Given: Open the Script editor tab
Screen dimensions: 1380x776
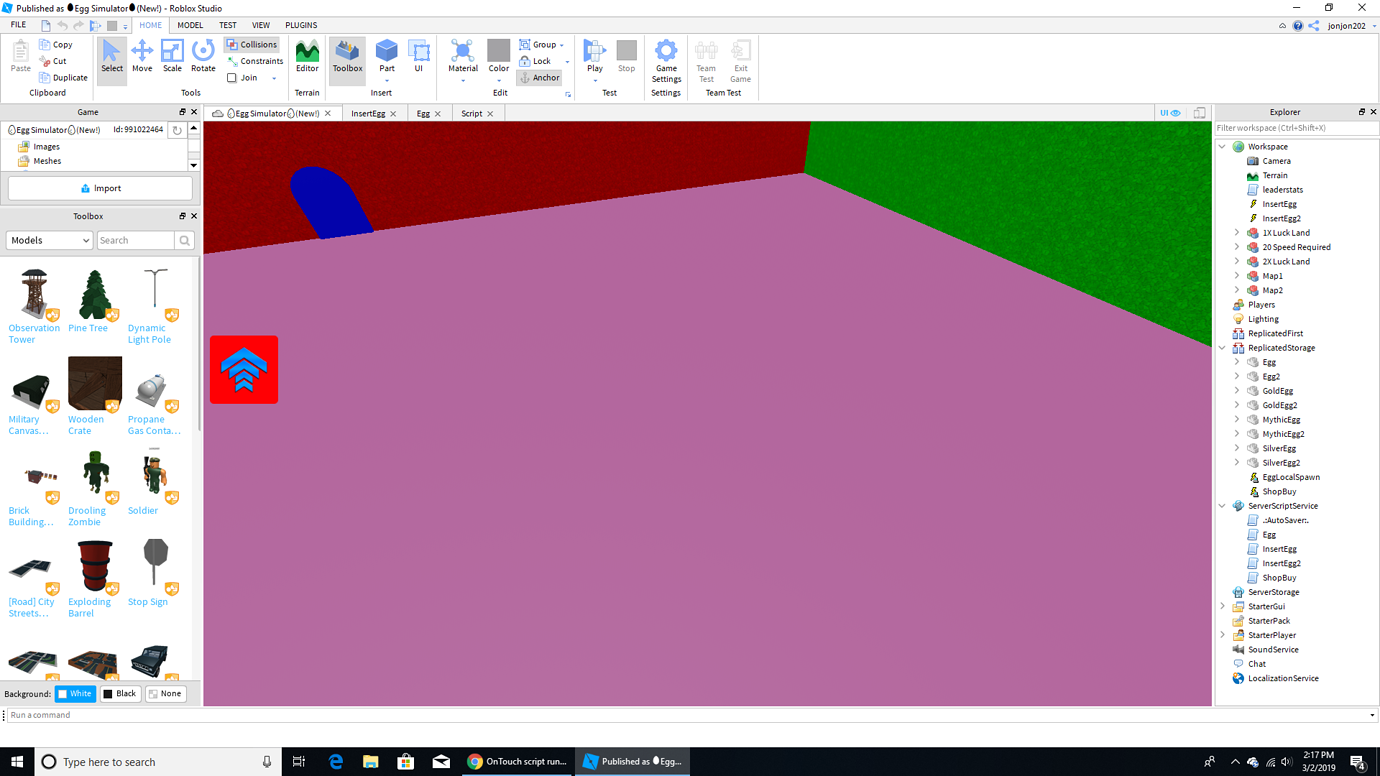Looking at the screenshot, I should (471, 113).
